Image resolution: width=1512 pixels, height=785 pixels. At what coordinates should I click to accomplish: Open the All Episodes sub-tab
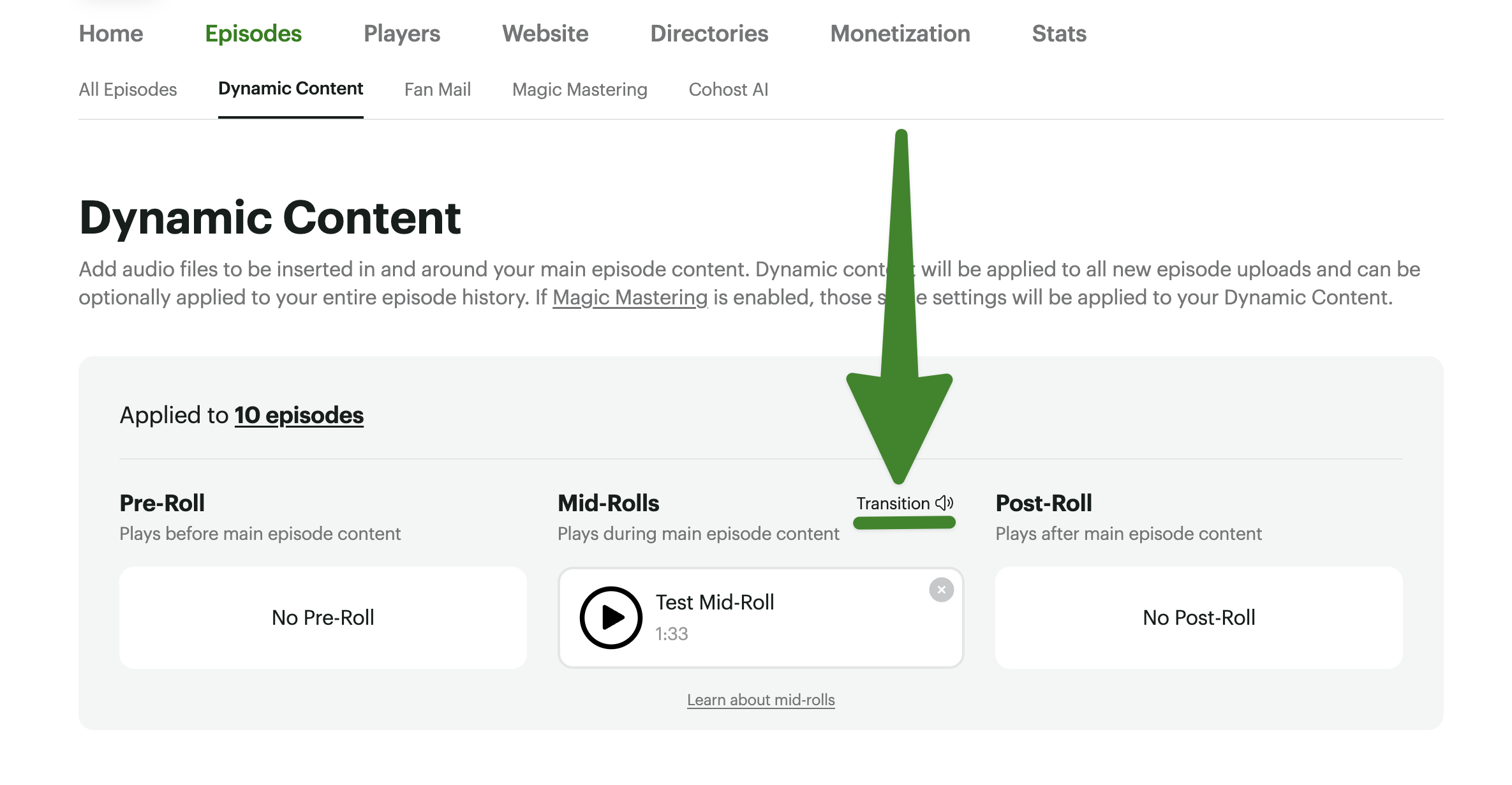click(128, 89)
